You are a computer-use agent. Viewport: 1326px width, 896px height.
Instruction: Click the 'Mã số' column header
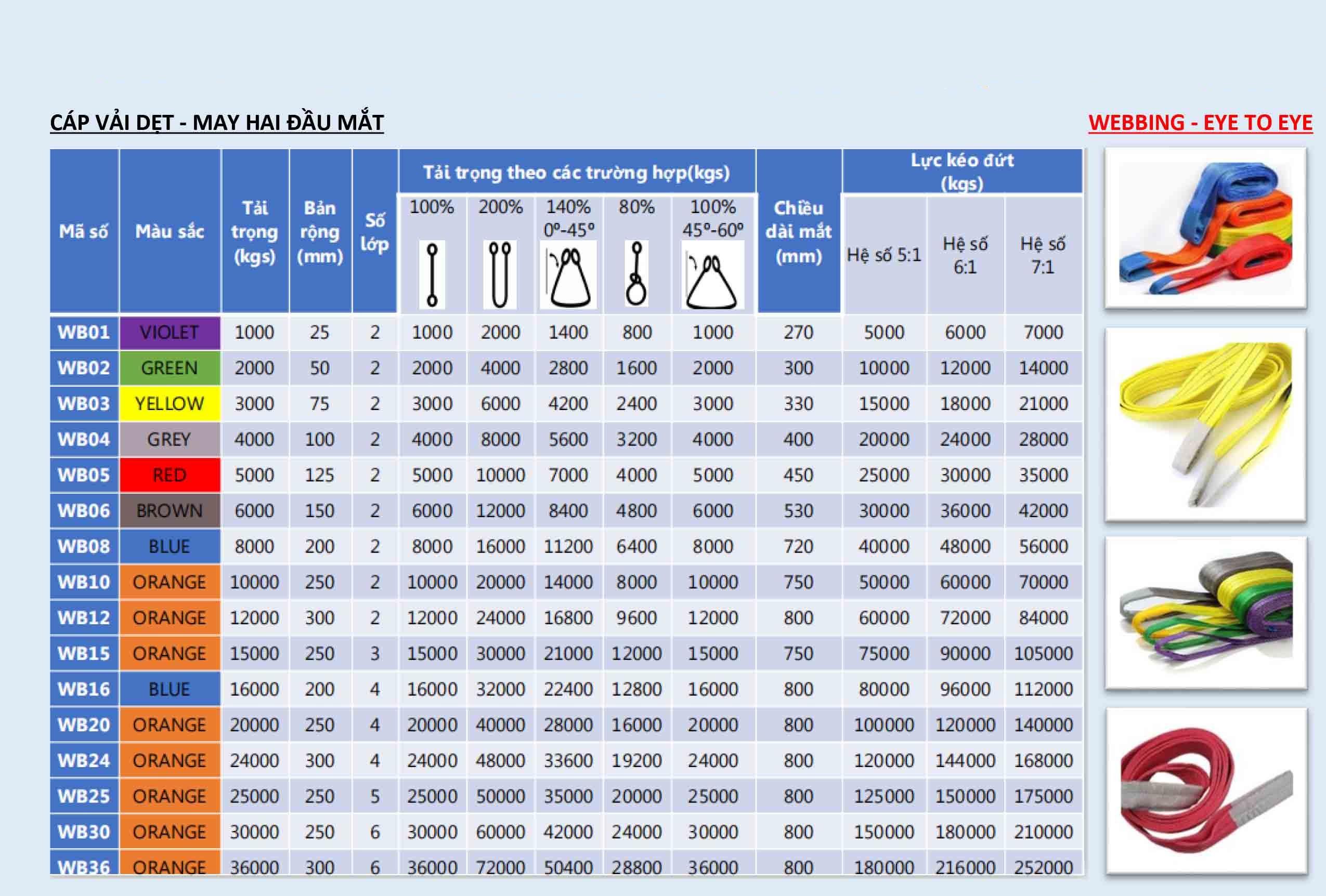(84, 231)
